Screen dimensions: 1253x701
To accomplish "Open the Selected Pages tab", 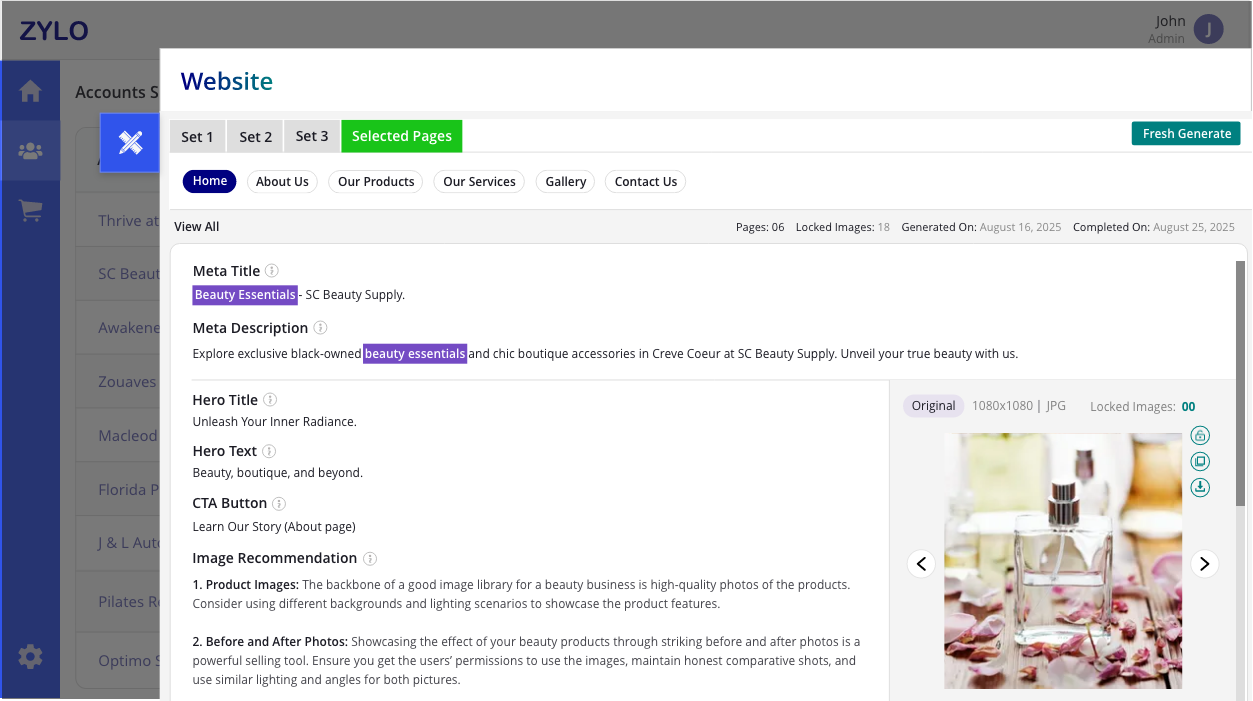I will pyautogui.click(x=402, y=137).
